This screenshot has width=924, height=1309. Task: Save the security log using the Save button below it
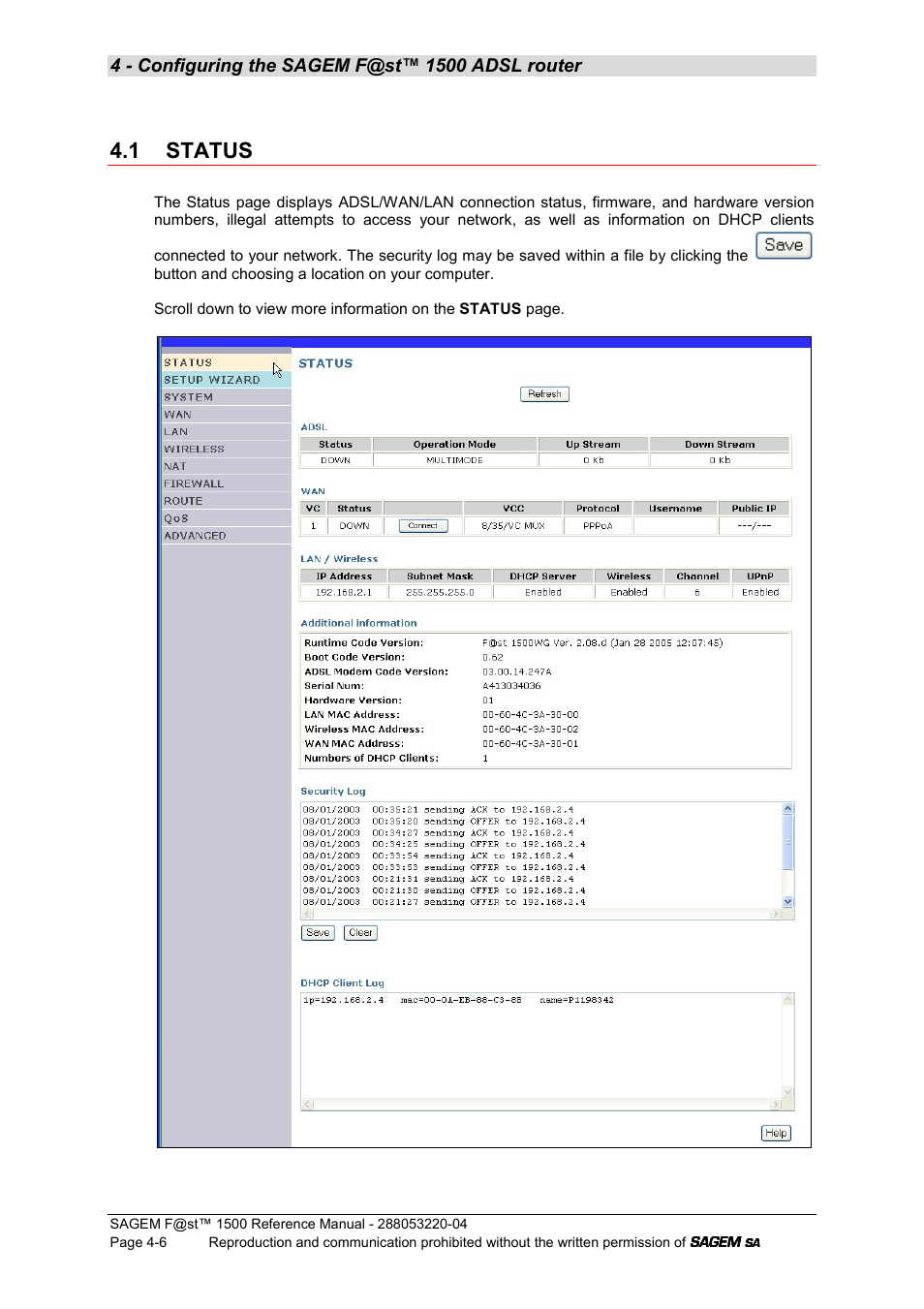318,933
